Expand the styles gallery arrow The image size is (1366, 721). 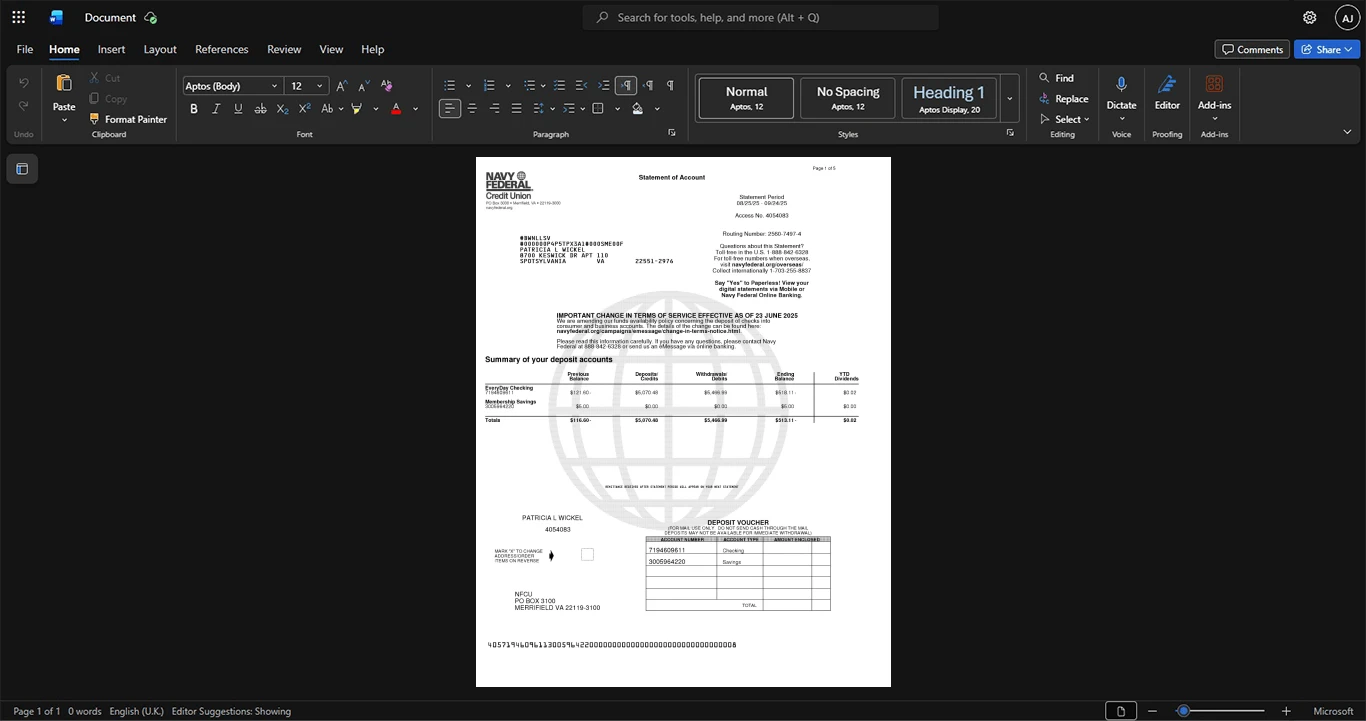pyautogui.click(x=1010, y=99)
